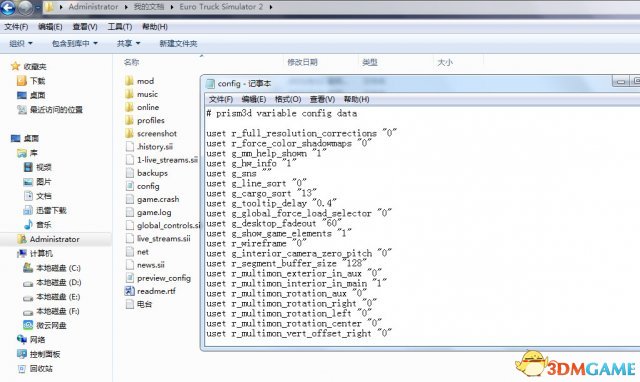Open Explorer 工具(T) menu
Screen dimensions: 640x382
click(120, 27)
